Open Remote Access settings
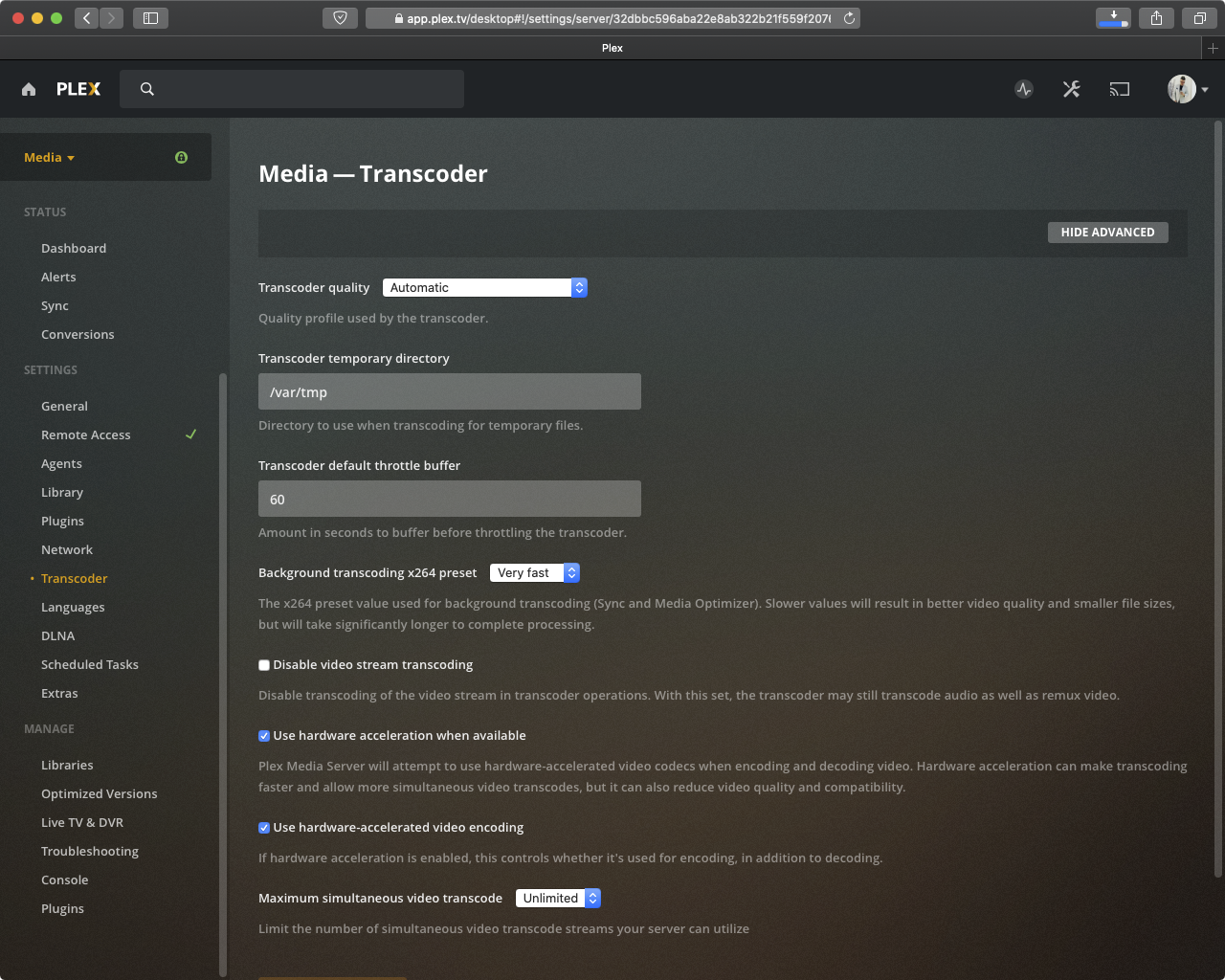This screenshot has height=980, width=1225. pyautogui.click(x=86, y=434)
